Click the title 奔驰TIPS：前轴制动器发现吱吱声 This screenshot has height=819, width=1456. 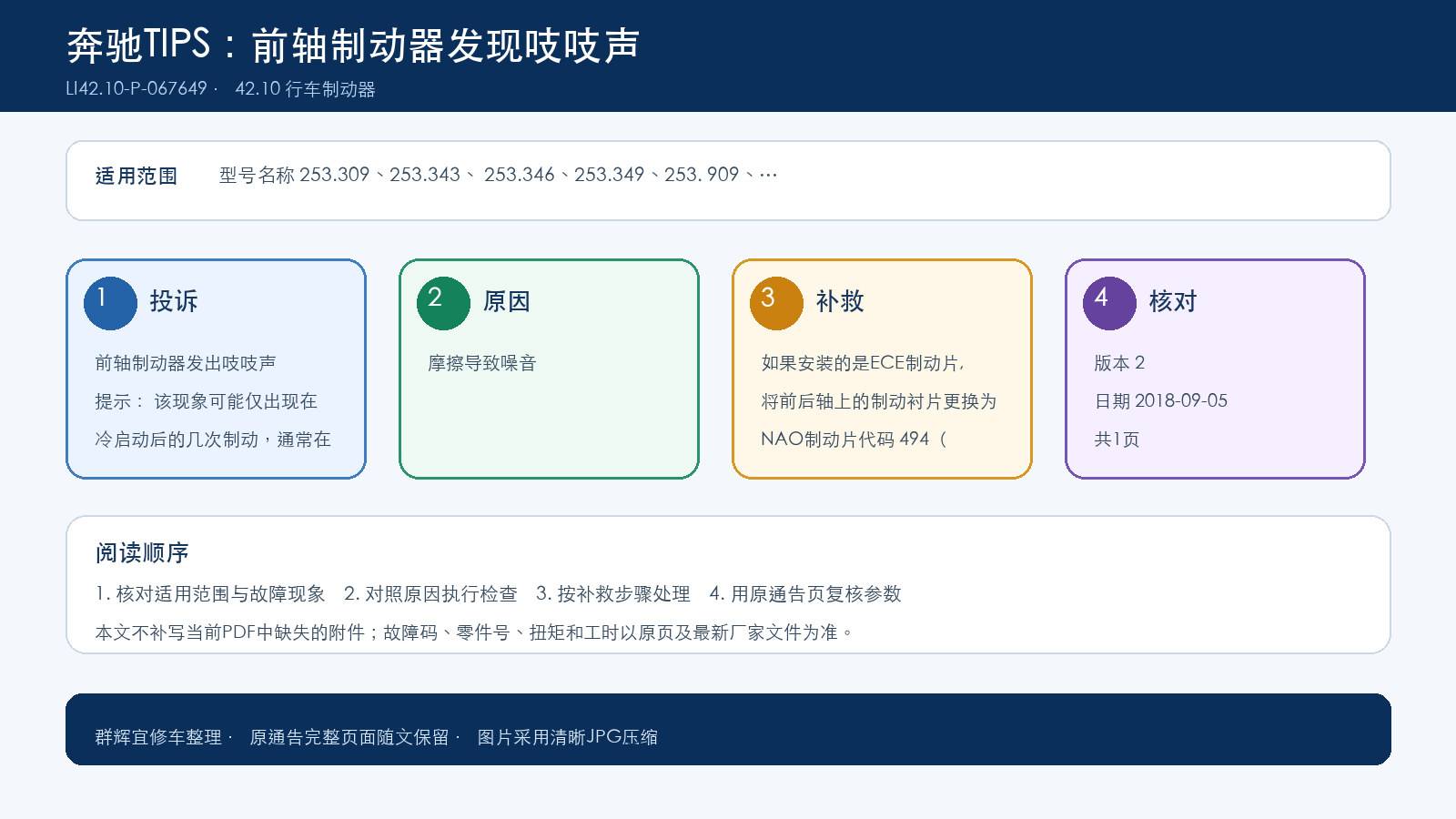tap(353, 45)
